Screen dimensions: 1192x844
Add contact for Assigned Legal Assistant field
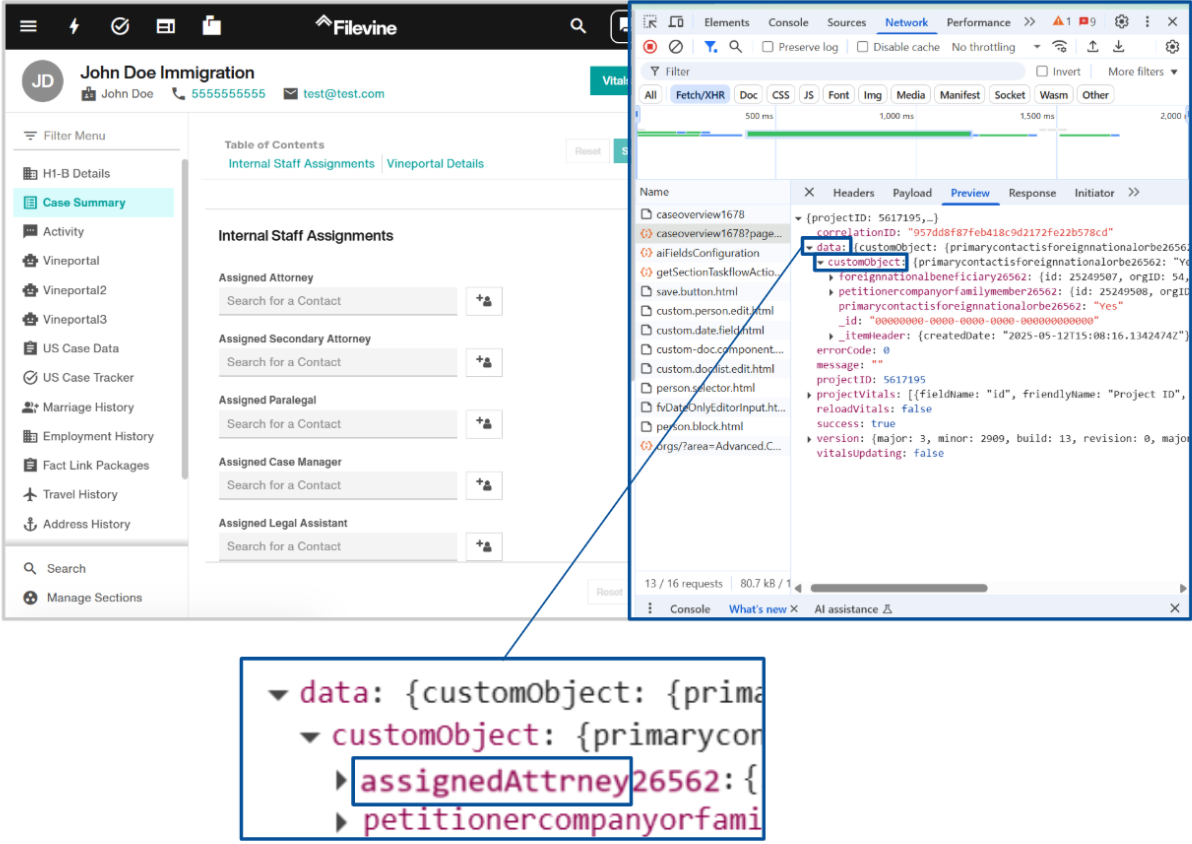[483, 546]
